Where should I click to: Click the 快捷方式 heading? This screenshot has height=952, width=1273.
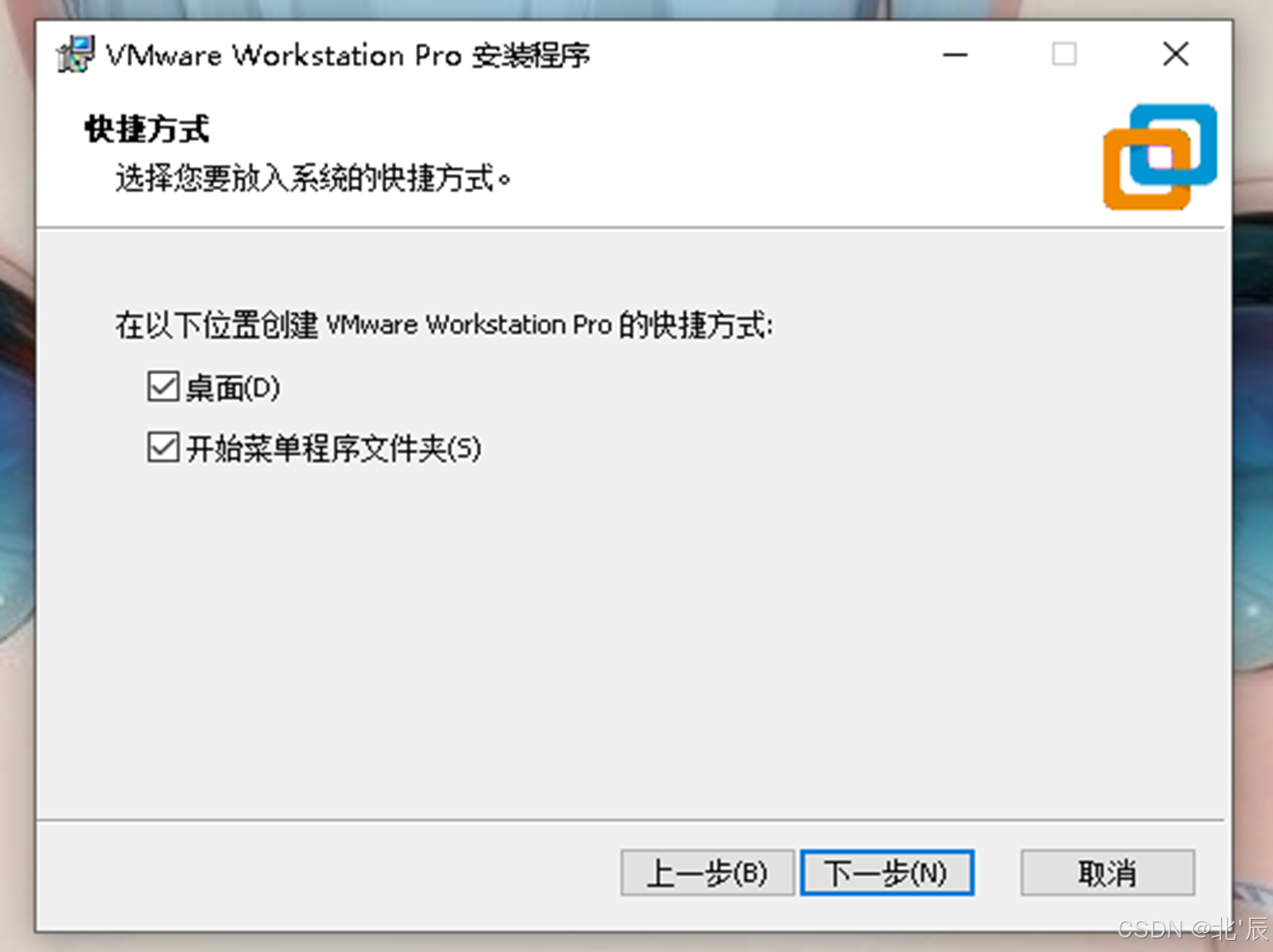tap(147, 130)
